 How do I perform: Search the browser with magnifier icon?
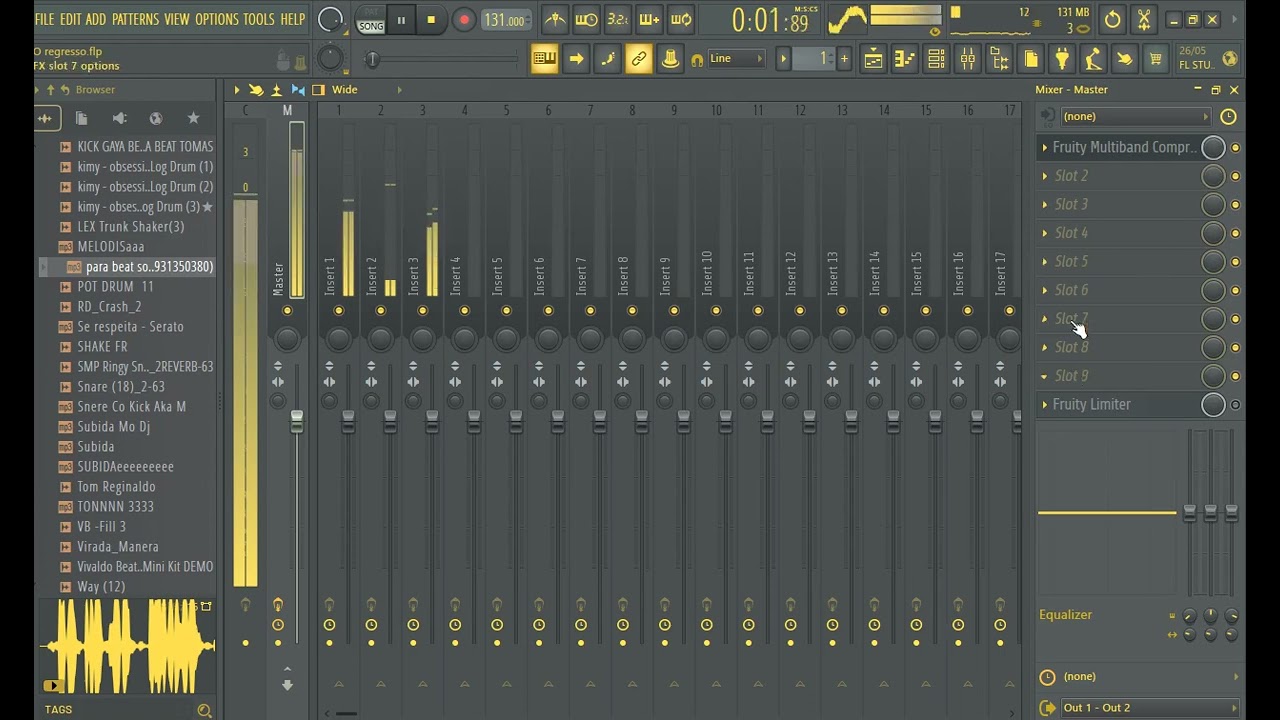click(x=204, y=711)
